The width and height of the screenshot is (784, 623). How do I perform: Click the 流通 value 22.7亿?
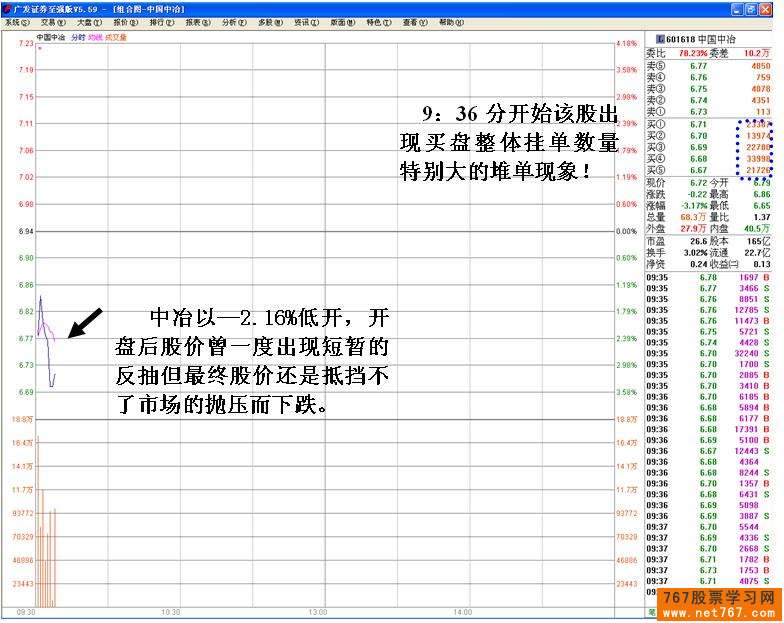pos(758,253)
